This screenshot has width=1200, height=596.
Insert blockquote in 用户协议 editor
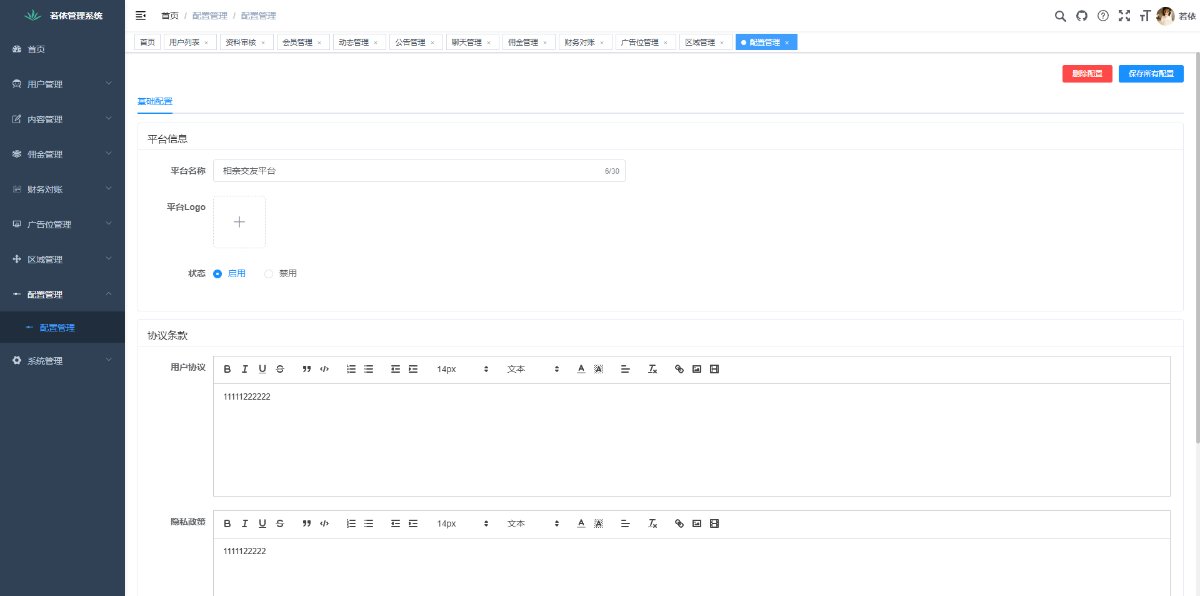pyautogui.click(x=307, y=369)
